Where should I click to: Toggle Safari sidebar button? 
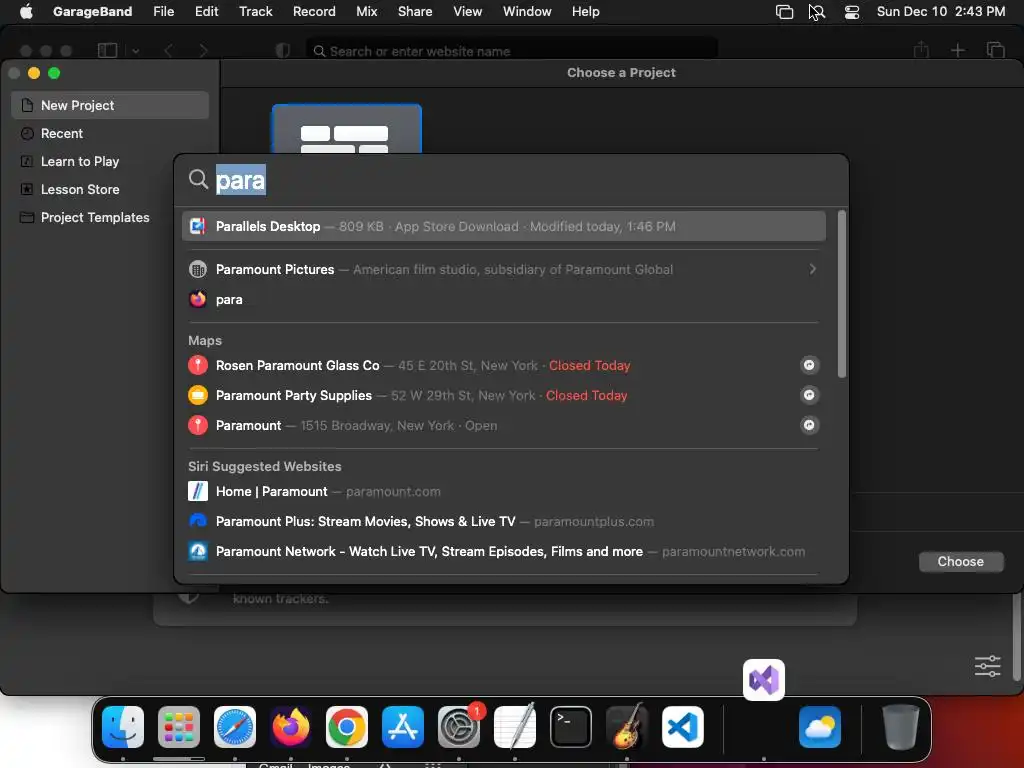point(107,50)
